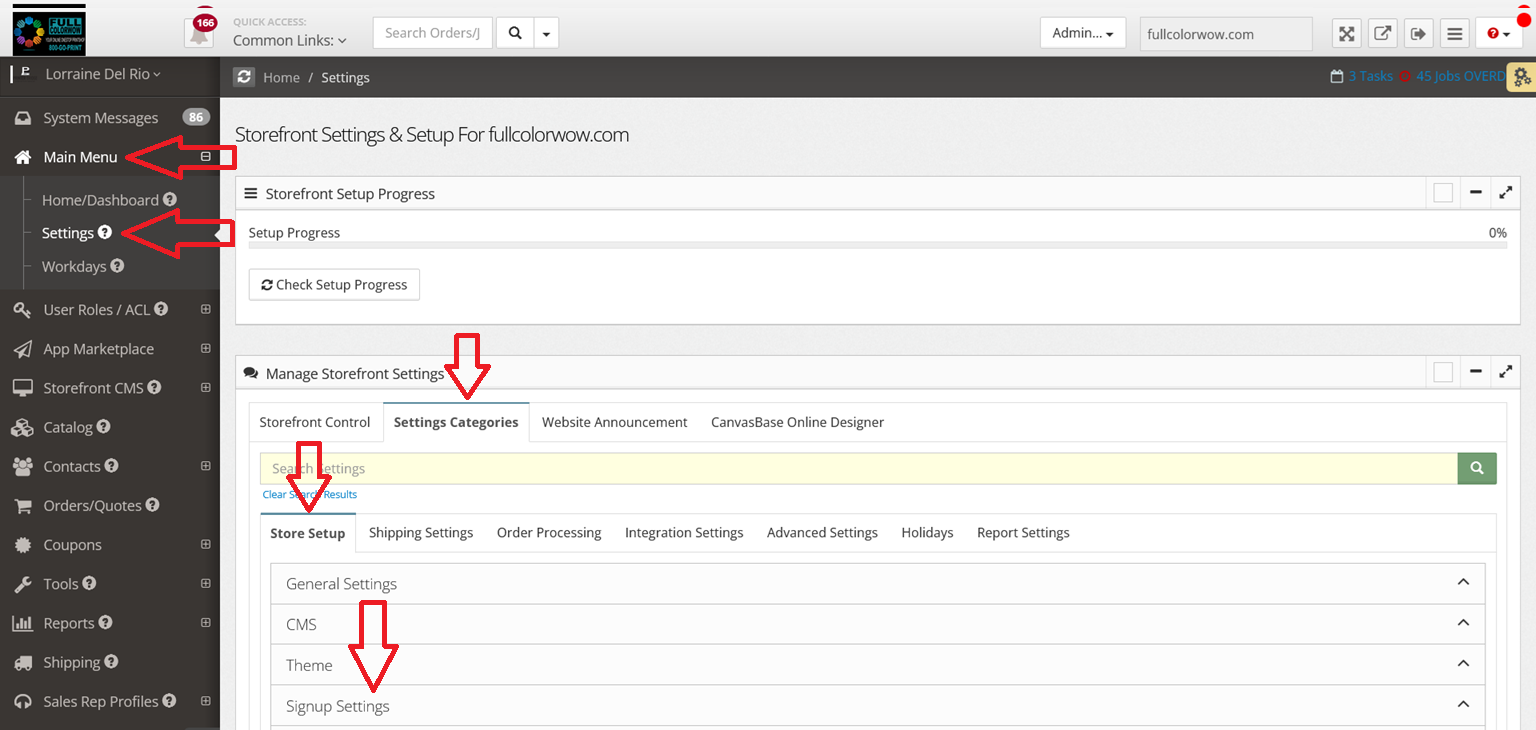Click the Clear Search Results link

[309, 495]
